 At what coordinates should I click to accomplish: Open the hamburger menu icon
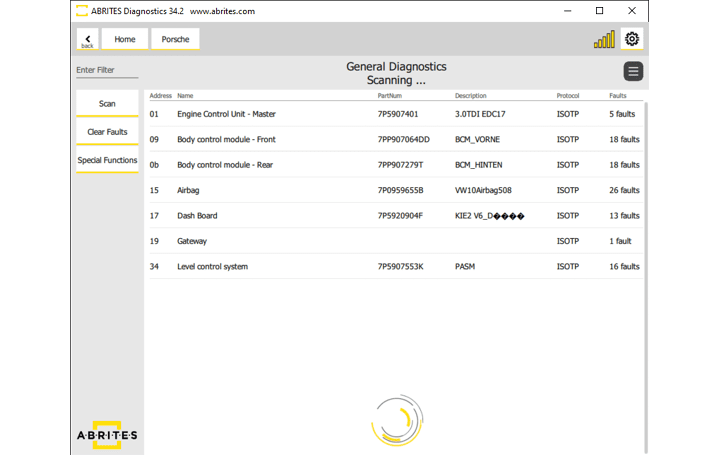coord(633,71)
